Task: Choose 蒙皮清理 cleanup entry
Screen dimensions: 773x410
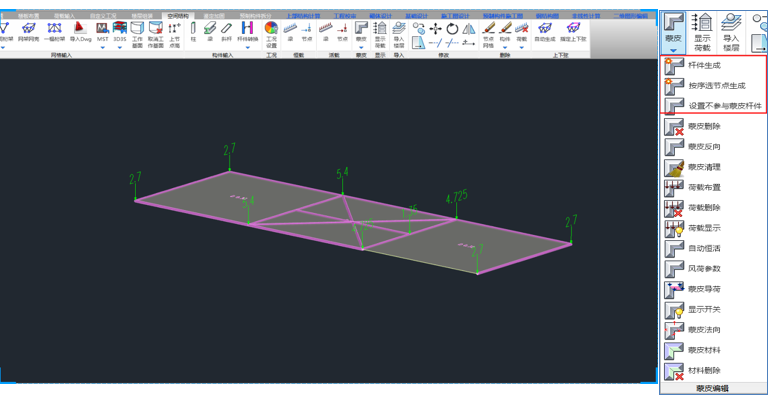Action: (x=713, y=167)
